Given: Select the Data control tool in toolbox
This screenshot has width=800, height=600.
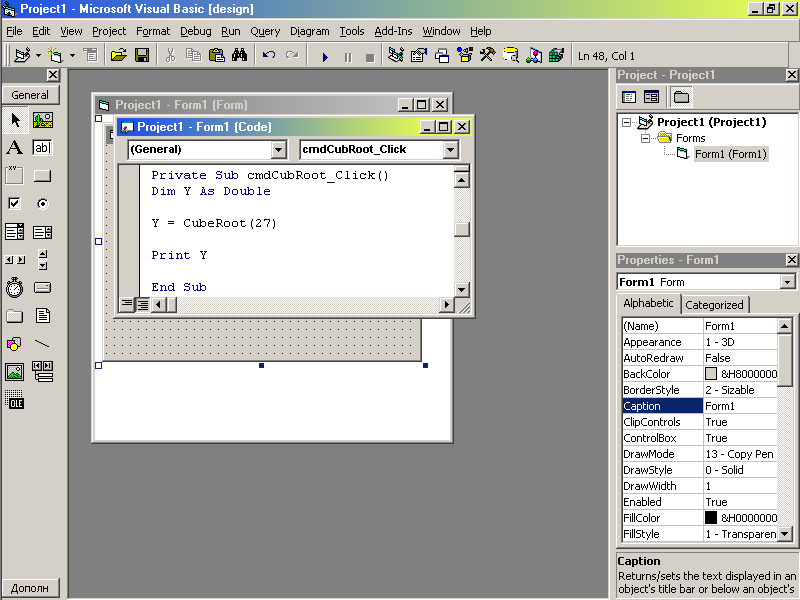Looking at the screenshot, I should (43, 372).
